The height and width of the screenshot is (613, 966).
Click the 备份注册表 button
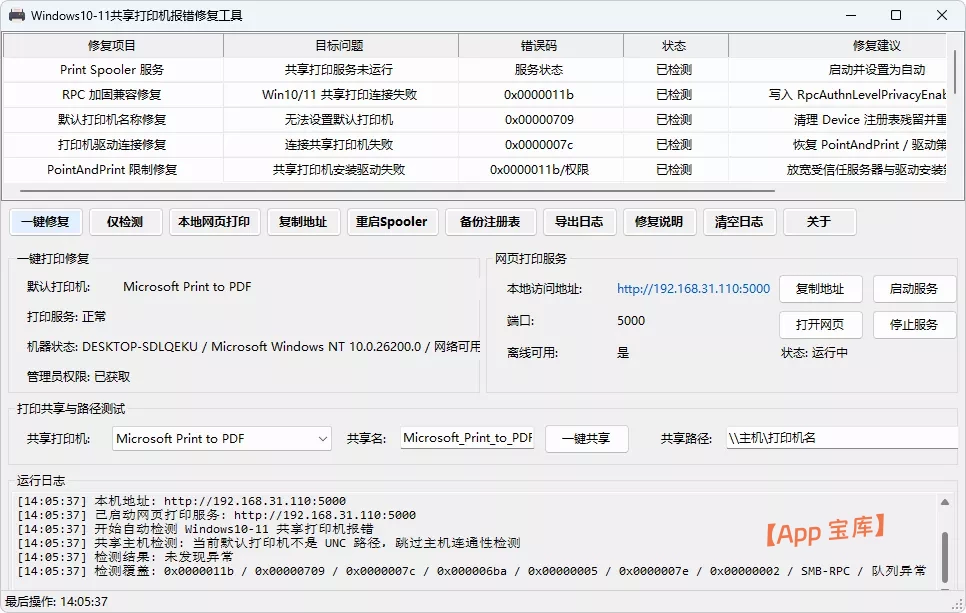pyautogui.click(x=490, y=222)
